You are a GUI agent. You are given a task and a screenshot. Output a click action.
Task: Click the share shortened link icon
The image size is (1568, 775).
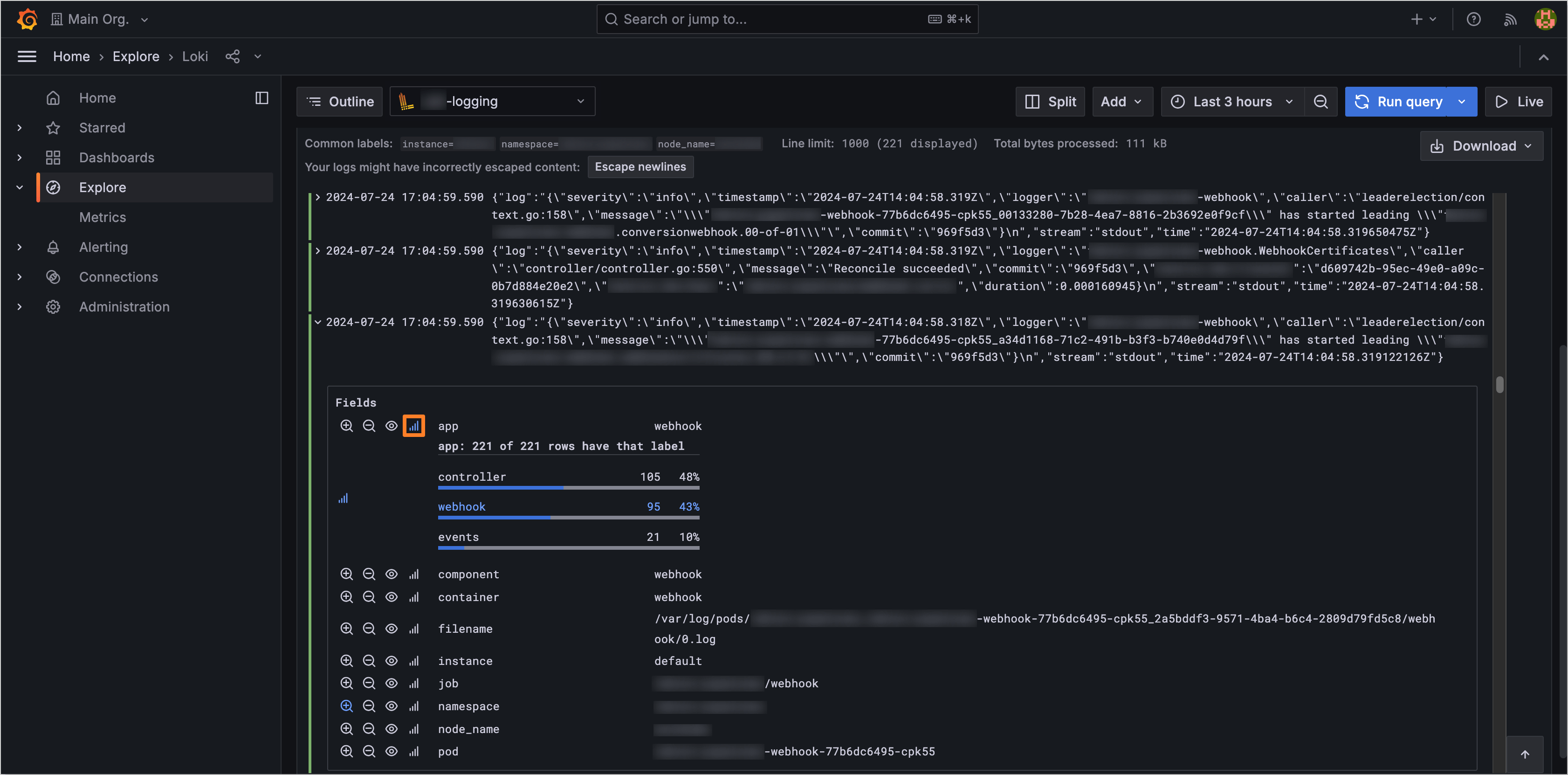tap(233, 56)
